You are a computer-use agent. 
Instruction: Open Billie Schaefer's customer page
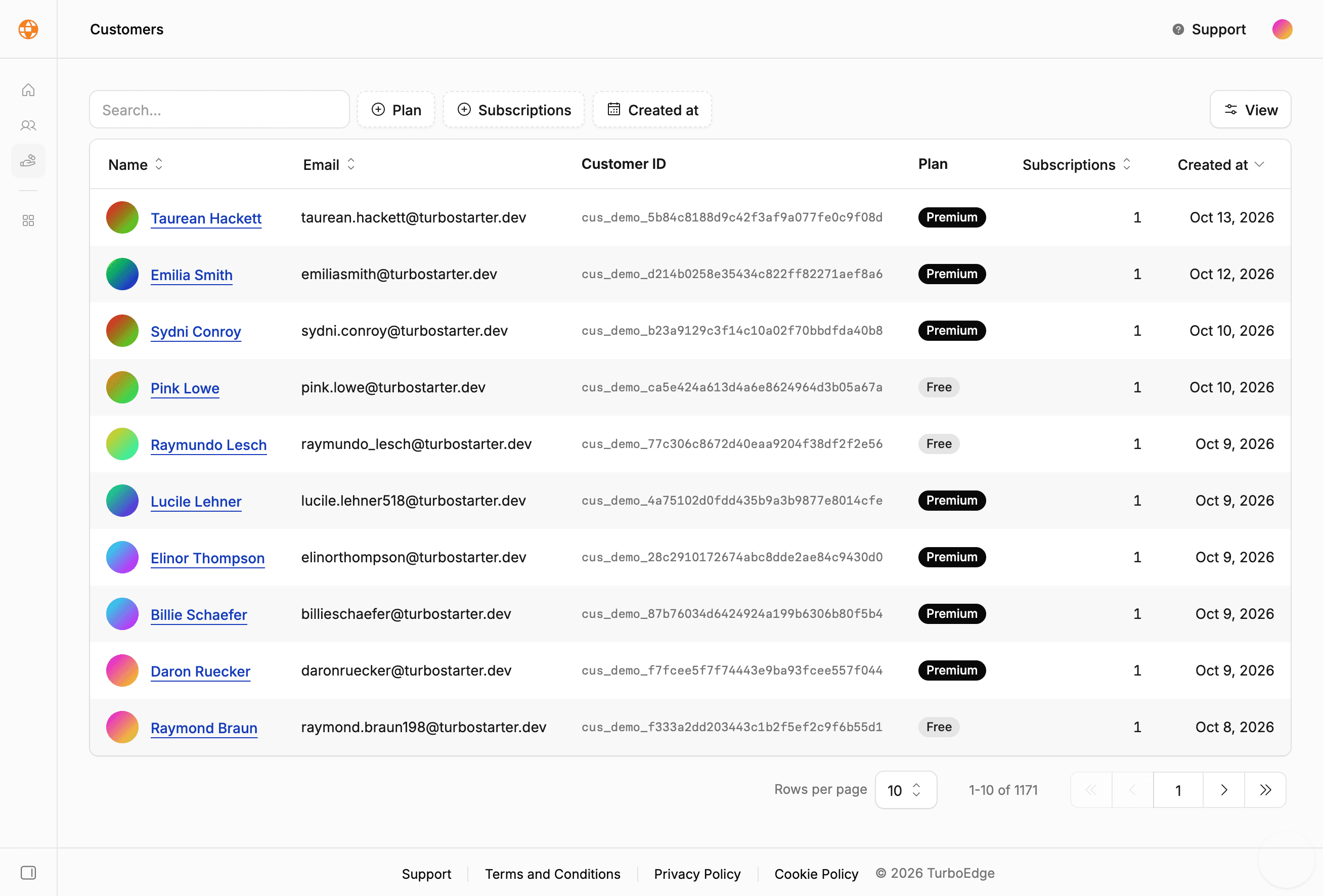pyautogui.click(x=199, y=615)
